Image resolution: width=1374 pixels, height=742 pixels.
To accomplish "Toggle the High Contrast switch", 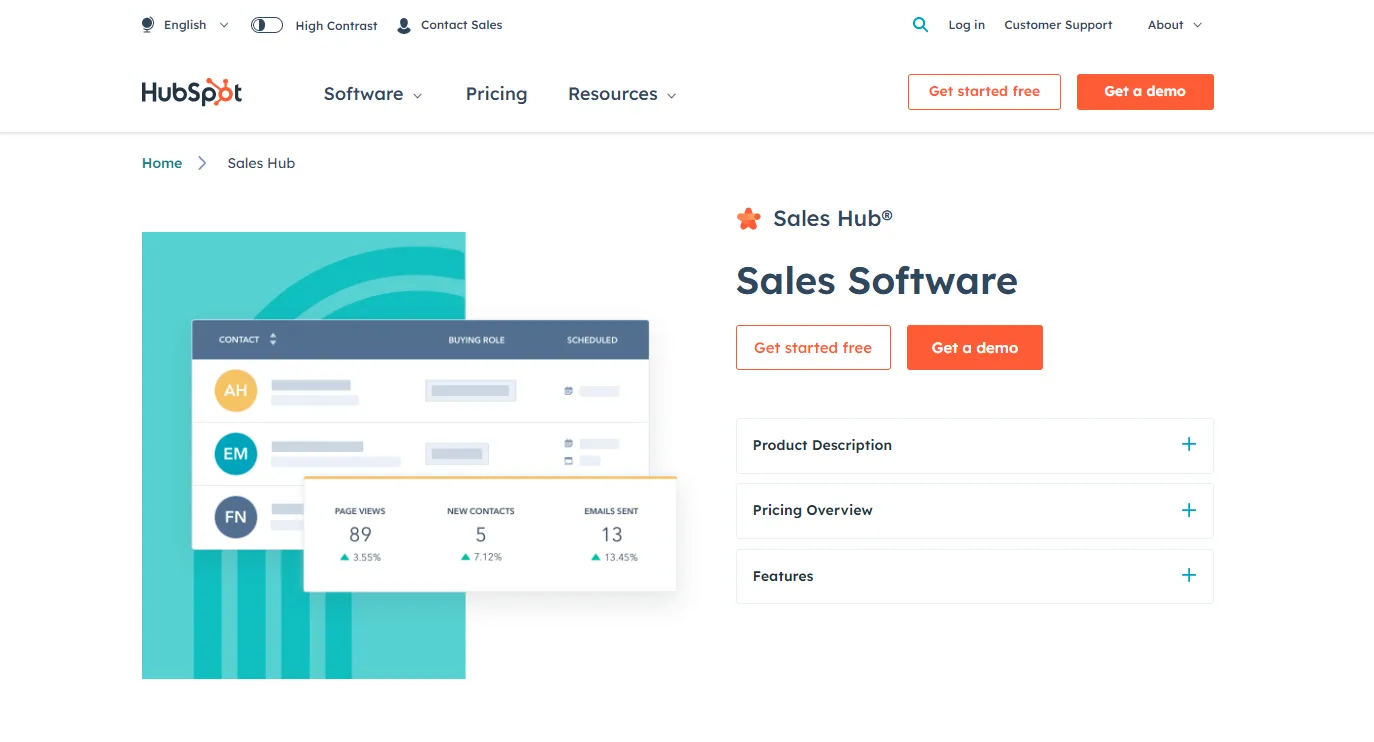I will [267, 25].
